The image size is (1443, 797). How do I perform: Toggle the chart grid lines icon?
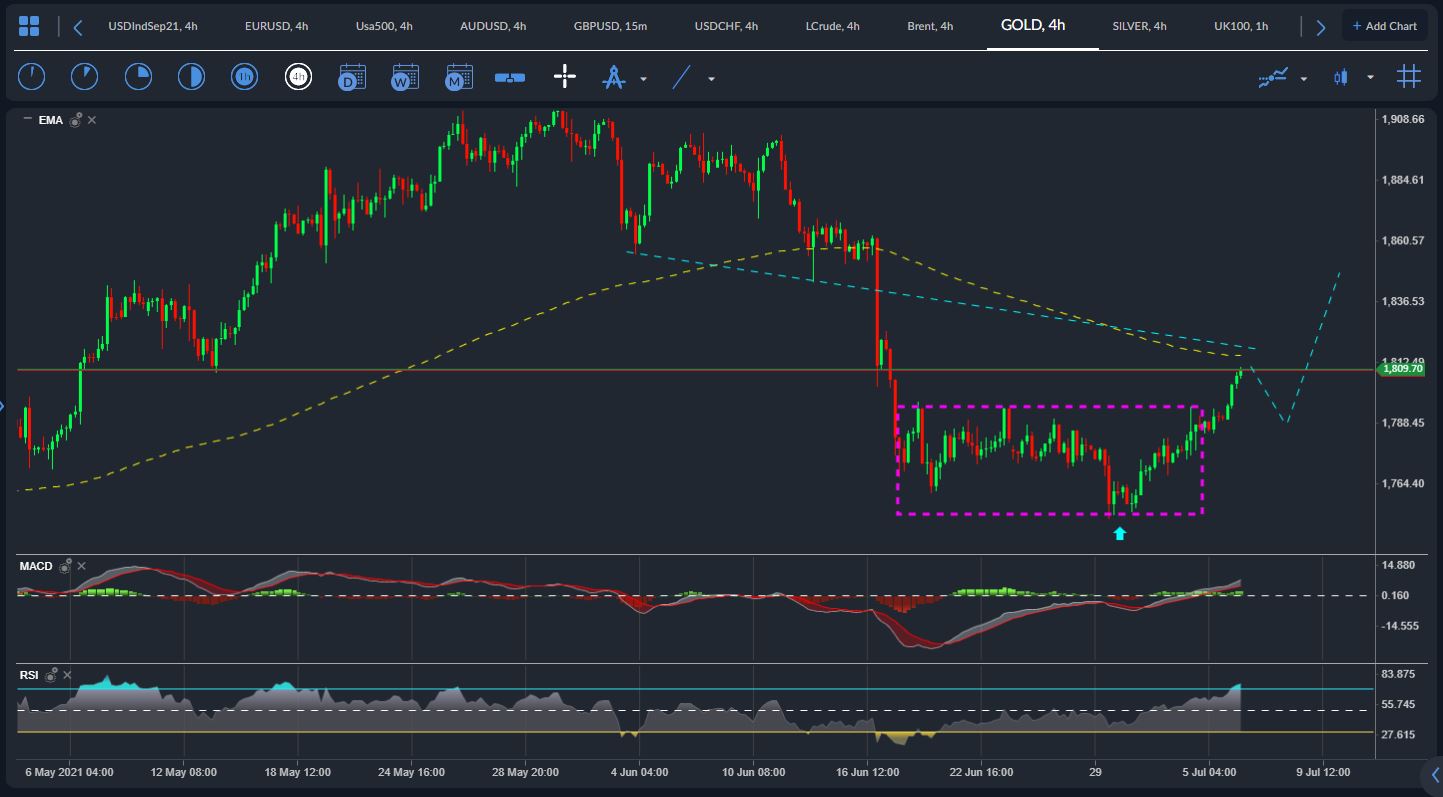1409,76
